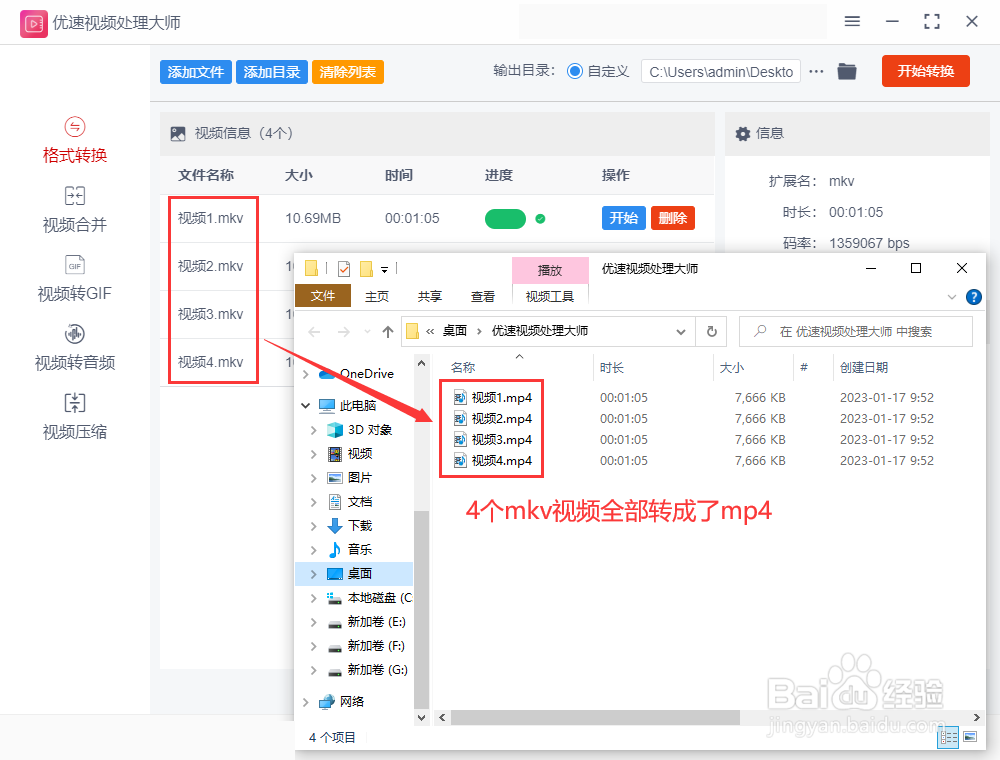
Task: Open the output folder picker icon
Action: 847,71
